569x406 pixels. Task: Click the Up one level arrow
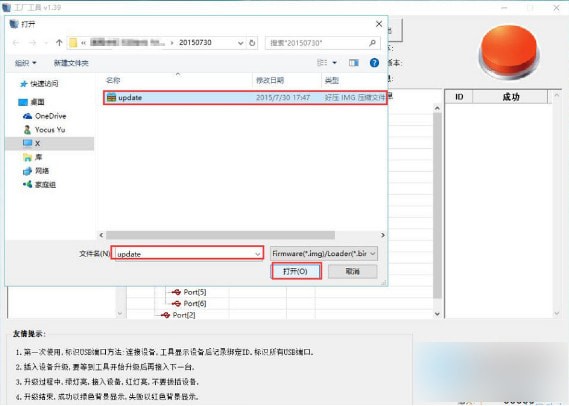pos(59,43)
